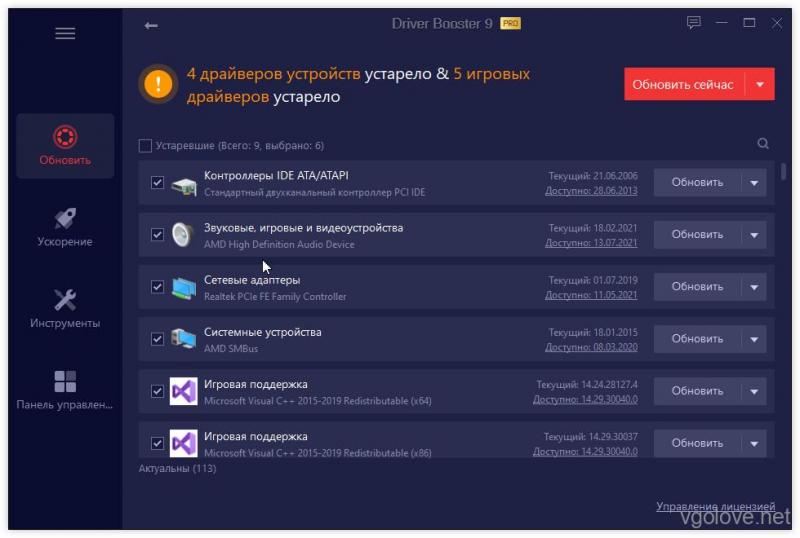Switch to Ускорение in sidebar
The image size is (800, 538).
point(65,228)
